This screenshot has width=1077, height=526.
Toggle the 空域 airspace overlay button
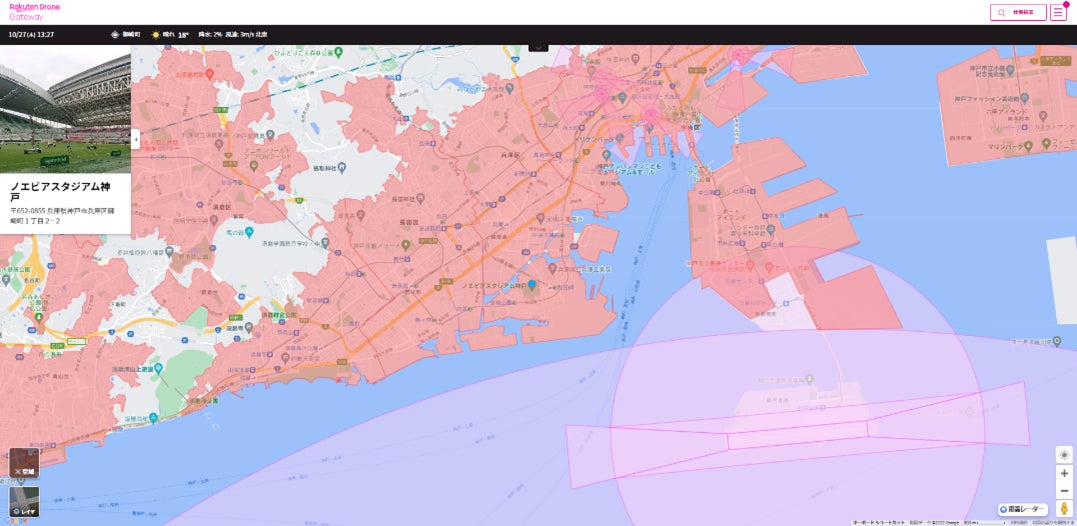click(x=24, y=463)
